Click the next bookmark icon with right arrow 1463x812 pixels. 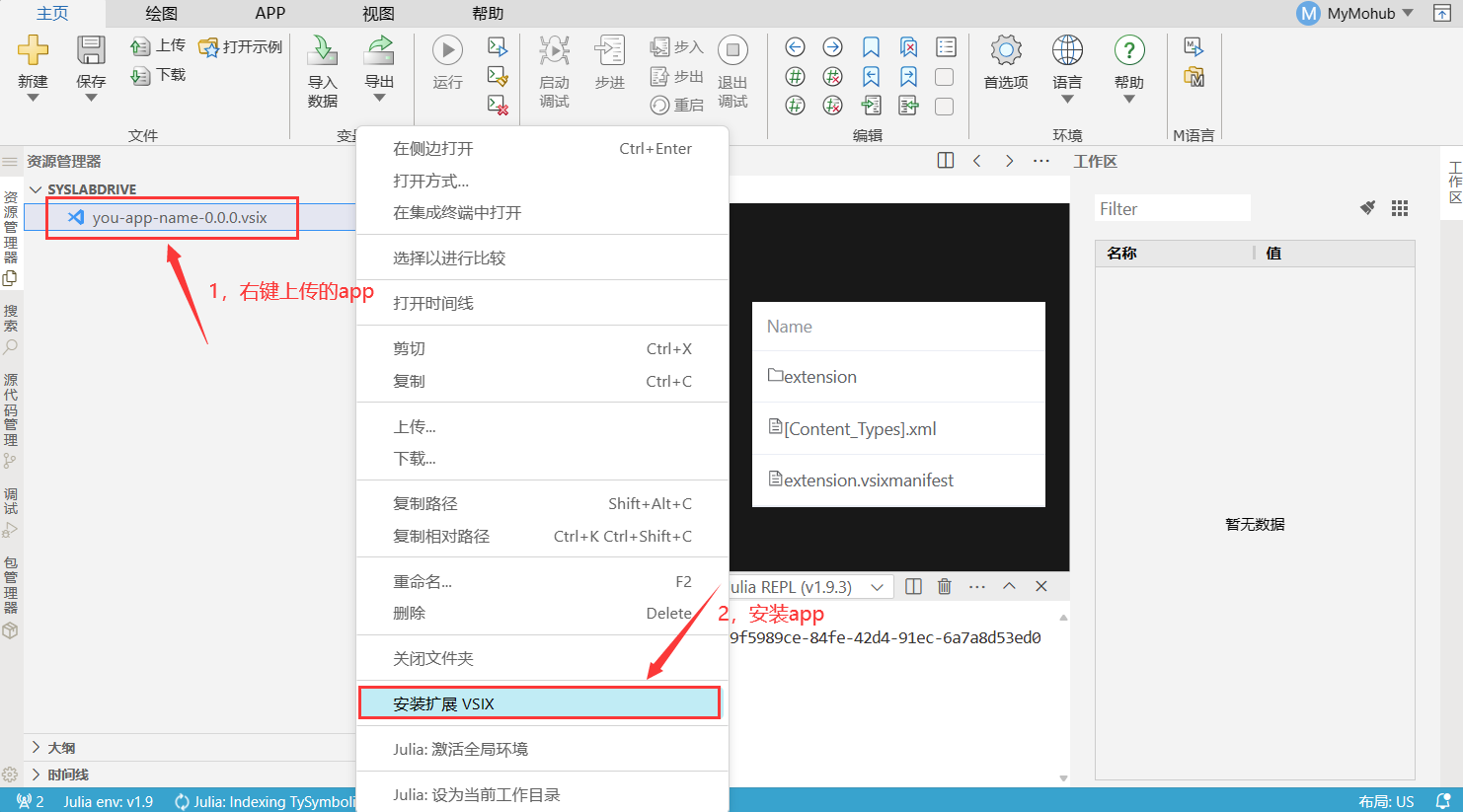908,77
